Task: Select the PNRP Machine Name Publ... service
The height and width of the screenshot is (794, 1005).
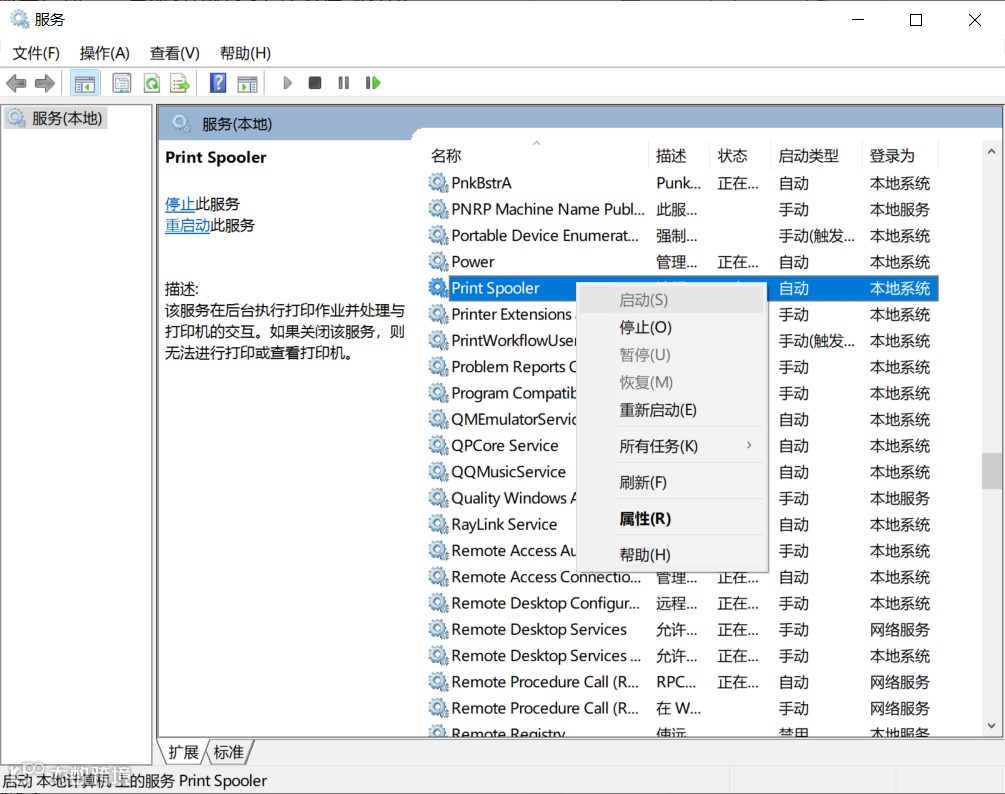Action: (682, 210)
